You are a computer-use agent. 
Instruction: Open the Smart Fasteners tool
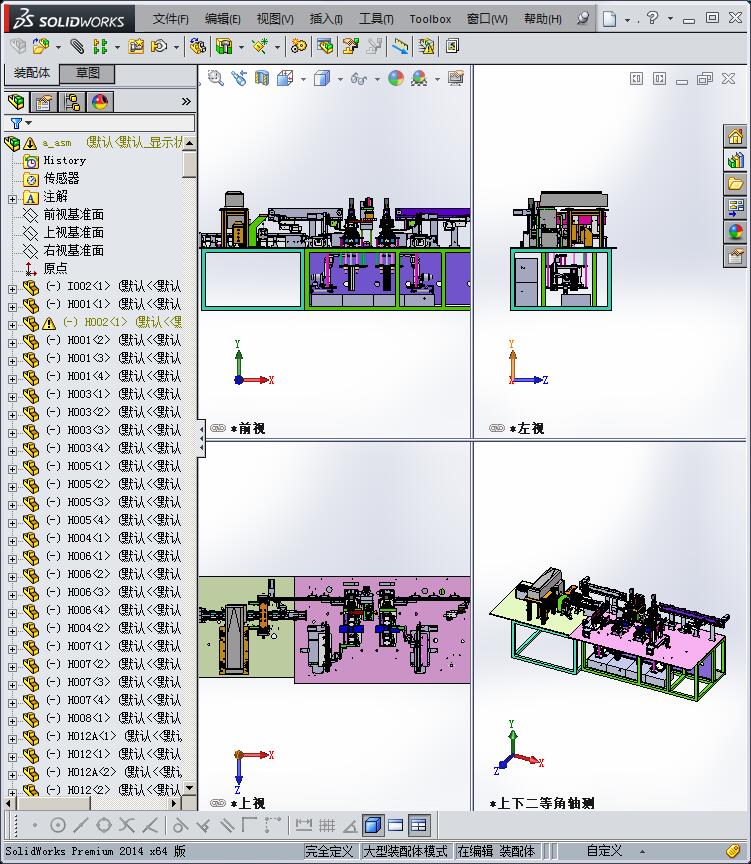click(136, 46)
